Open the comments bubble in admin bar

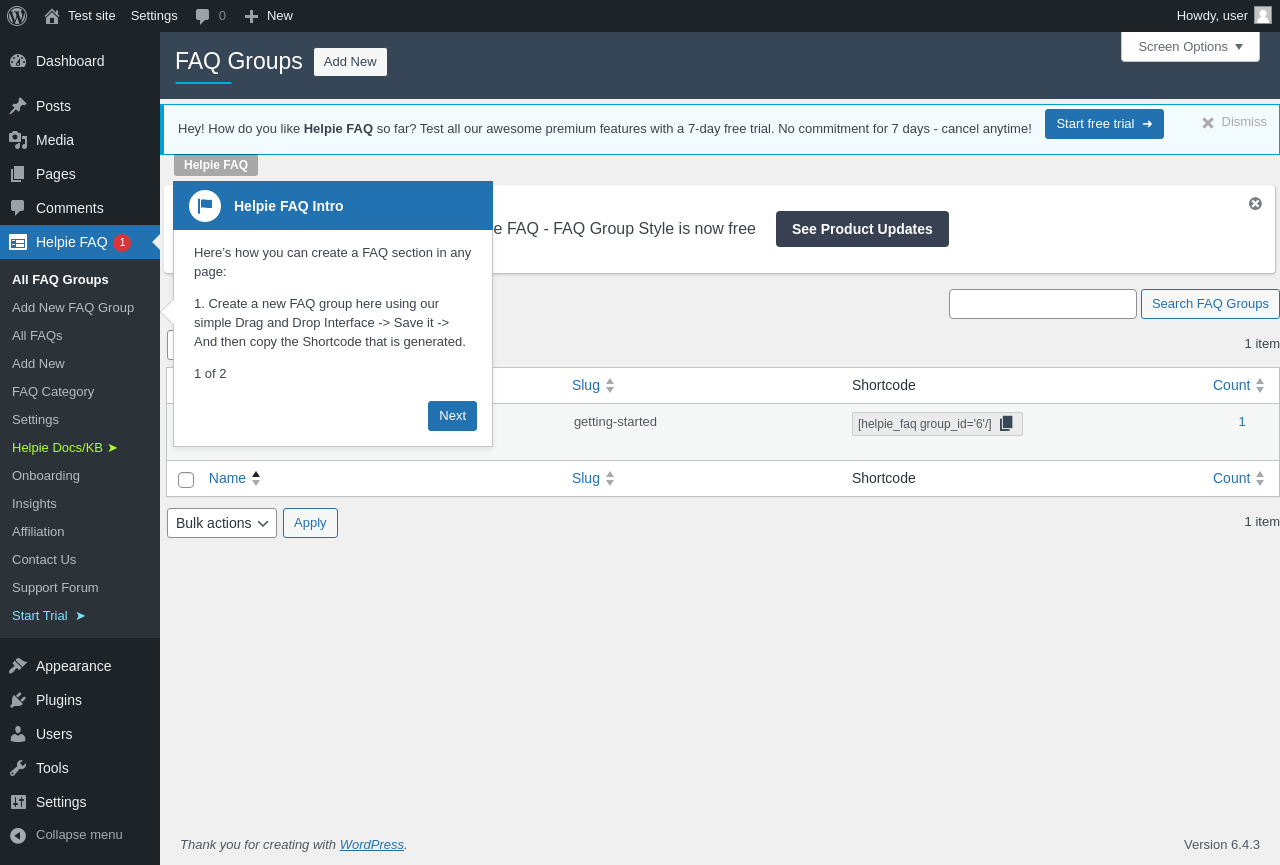click(x=210, y=16)
